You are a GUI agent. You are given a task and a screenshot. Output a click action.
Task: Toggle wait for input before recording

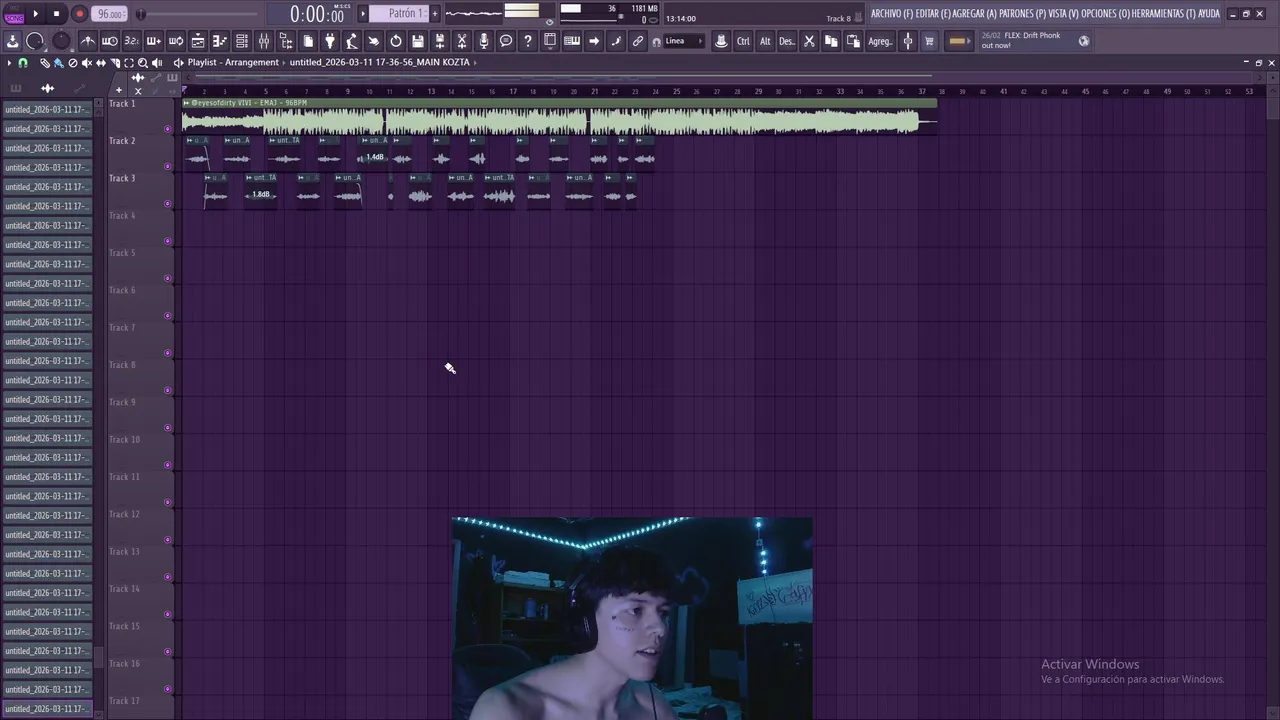click(109, 41)
